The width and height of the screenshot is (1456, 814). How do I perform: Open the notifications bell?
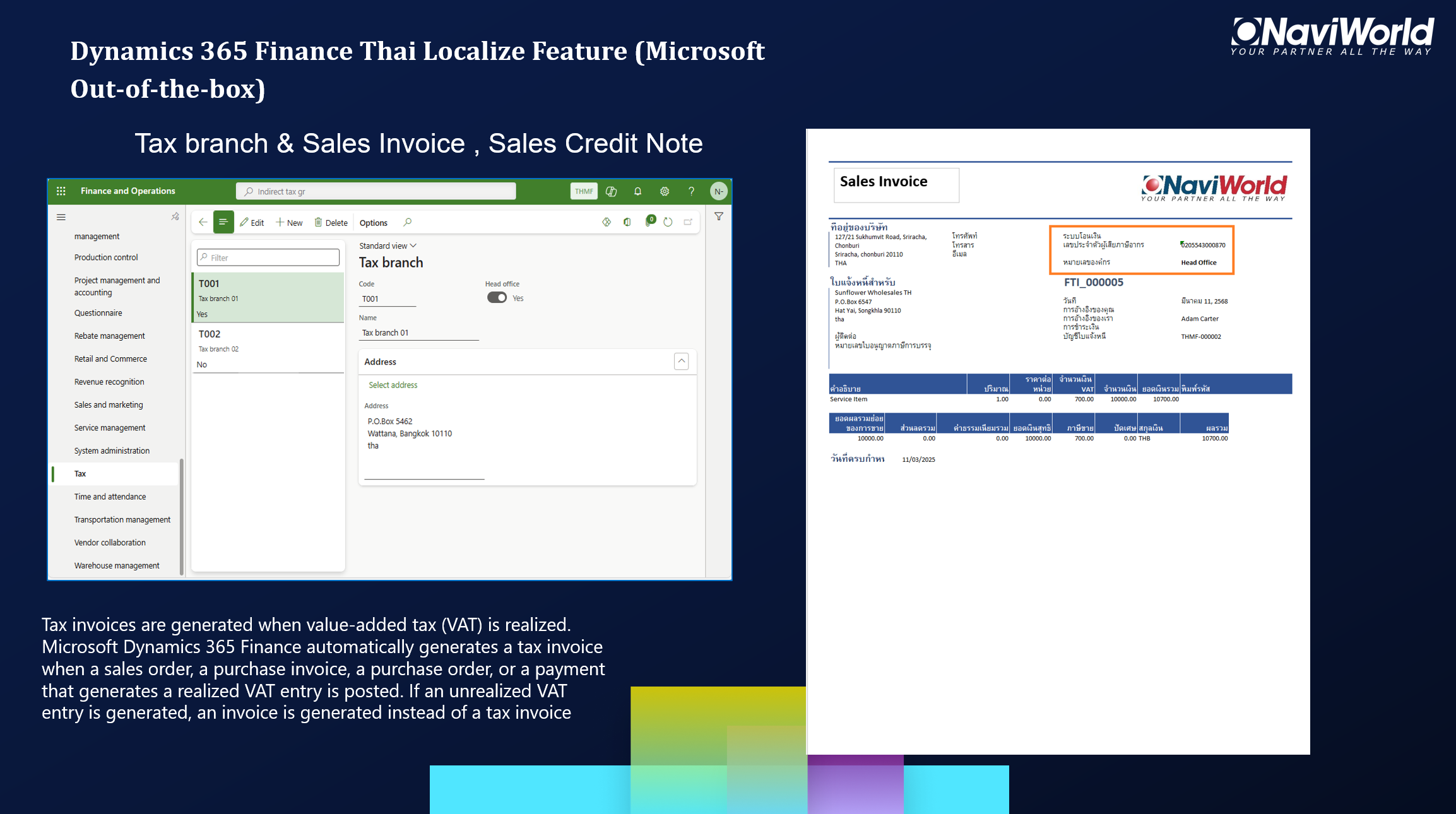(637, 191)
